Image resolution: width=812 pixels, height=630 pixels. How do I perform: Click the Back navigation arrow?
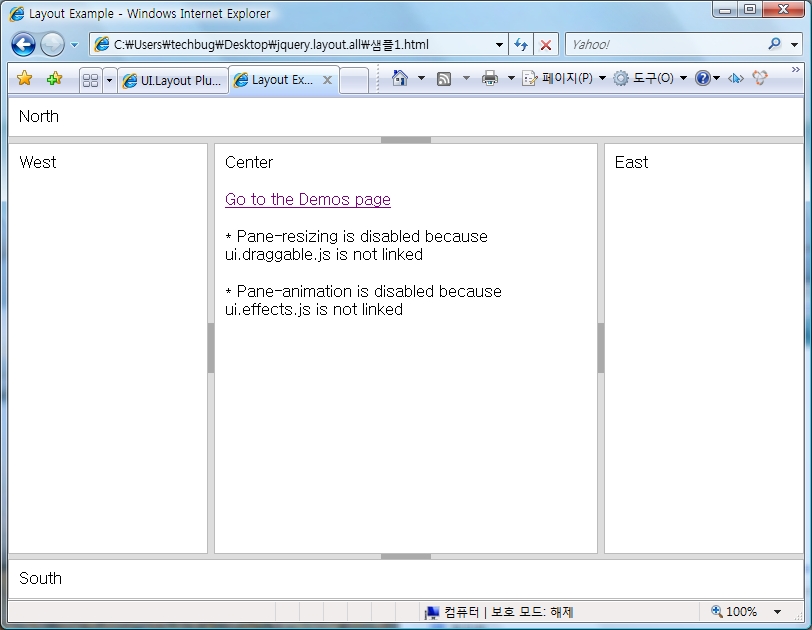pyautogui.click(x=23, y=45)
